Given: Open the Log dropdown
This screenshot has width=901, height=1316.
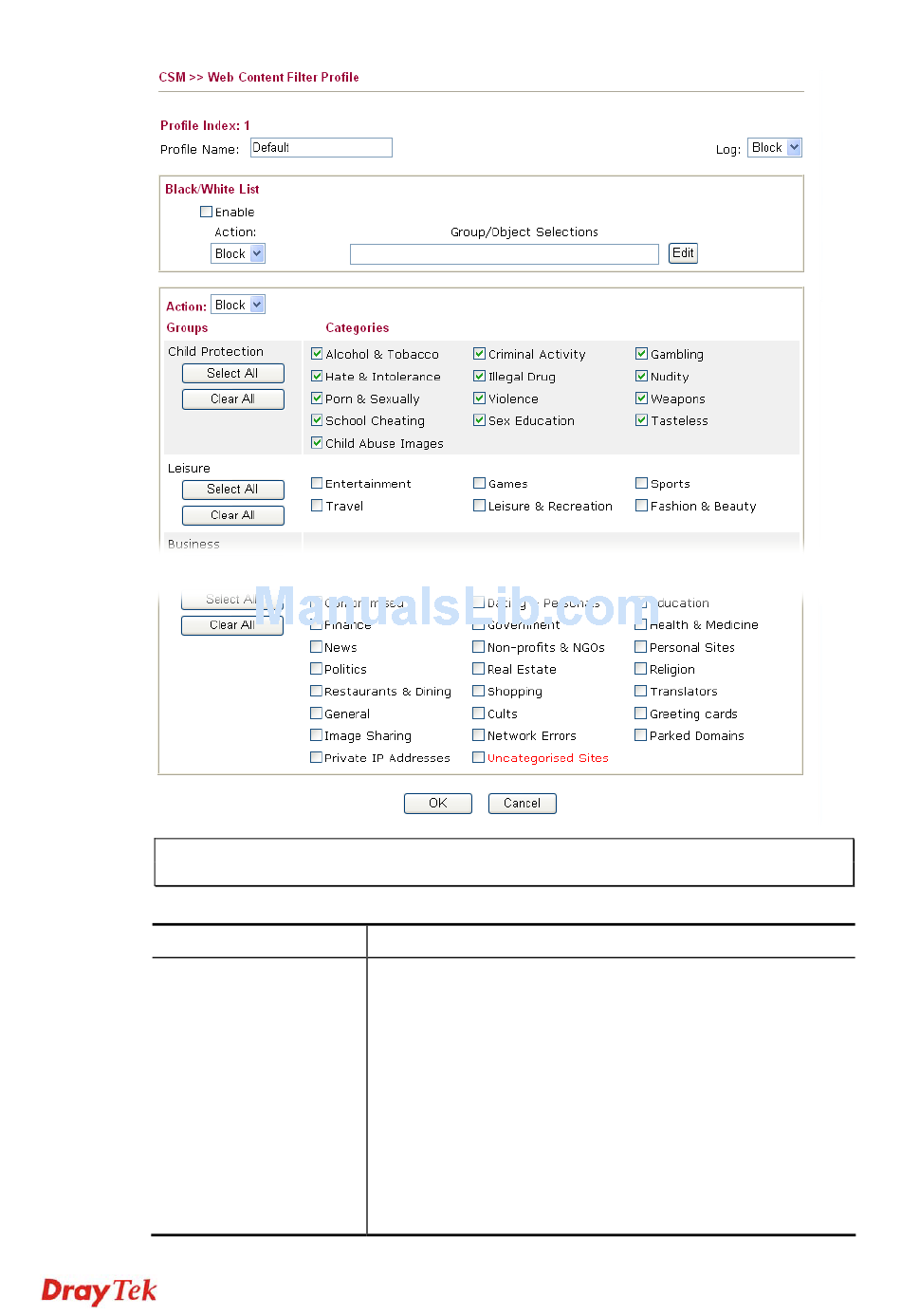Looking at the screenshot, I should 774,148.
